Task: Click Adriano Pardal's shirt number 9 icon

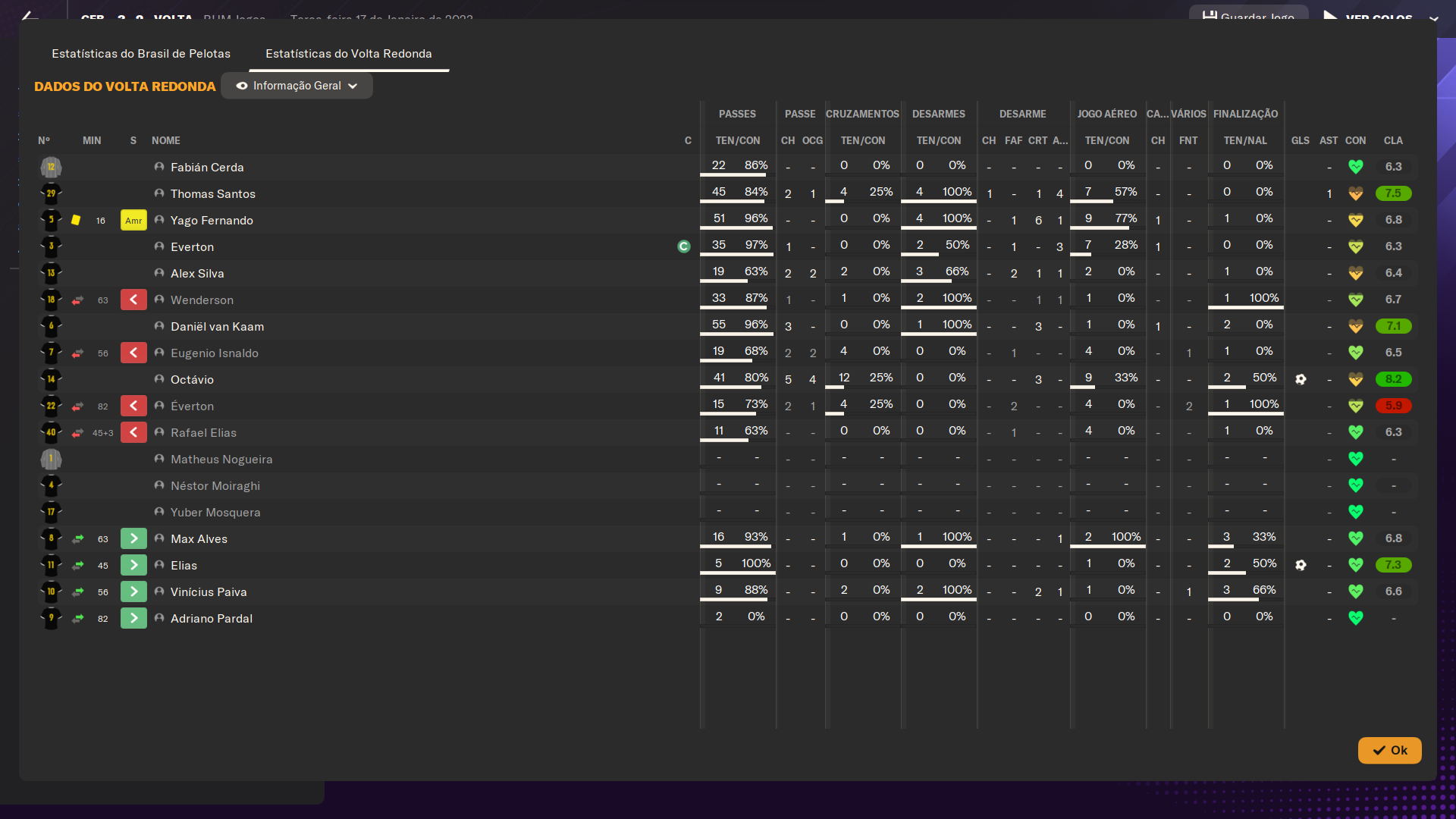Action: click(51, 618)
